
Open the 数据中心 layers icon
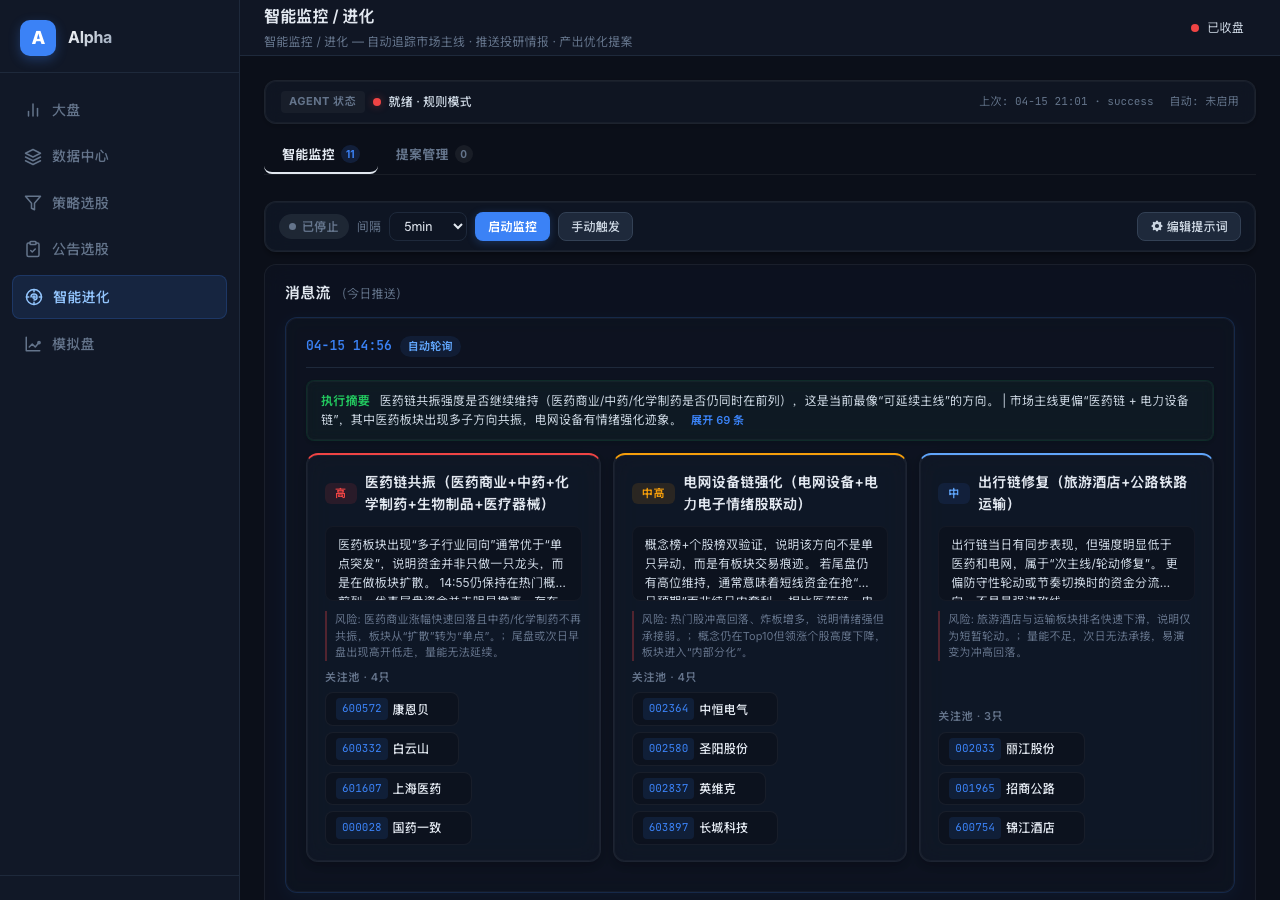[33, 156]
